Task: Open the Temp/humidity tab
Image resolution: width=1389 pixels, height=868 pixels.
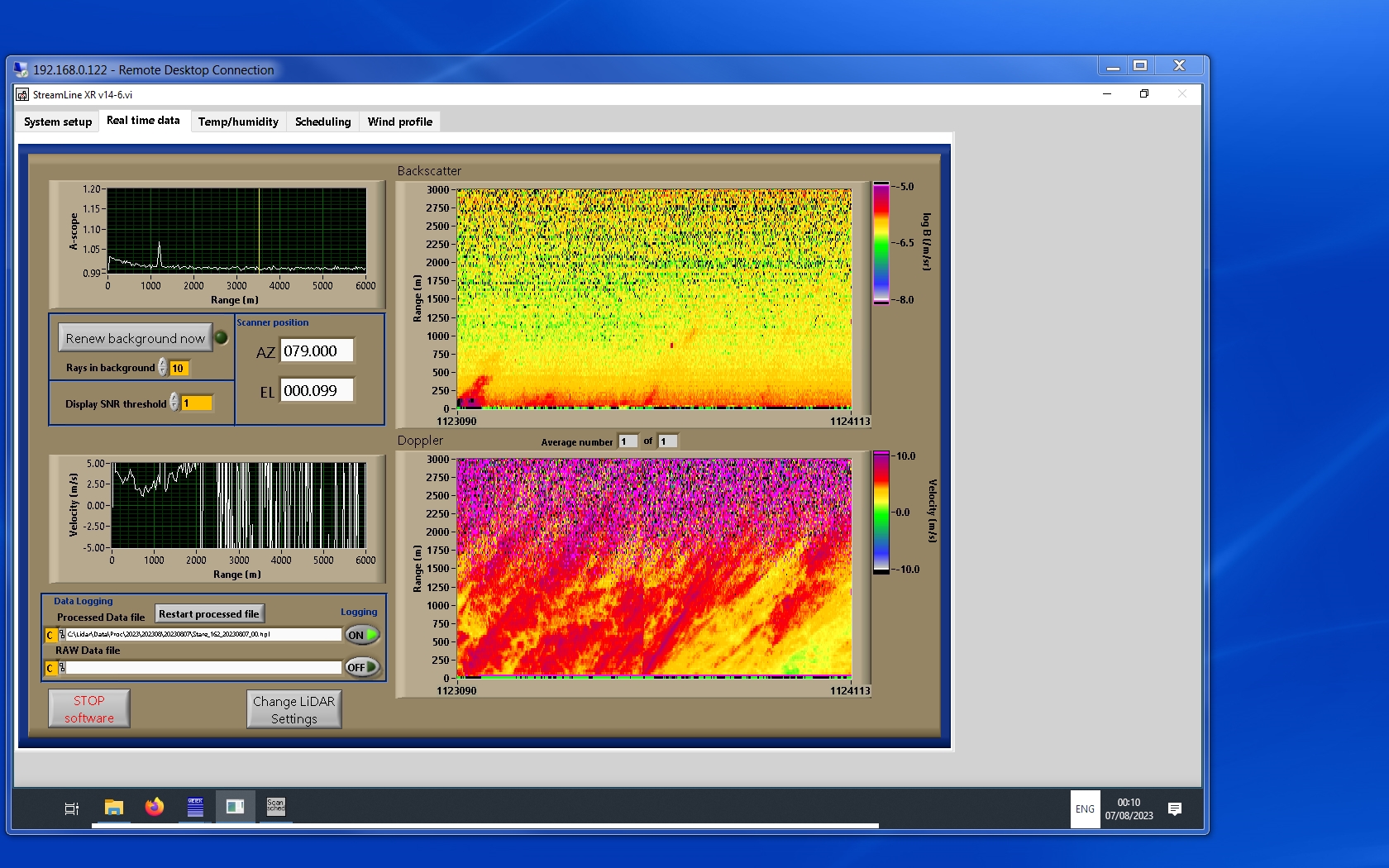Action: coord(238,122)
